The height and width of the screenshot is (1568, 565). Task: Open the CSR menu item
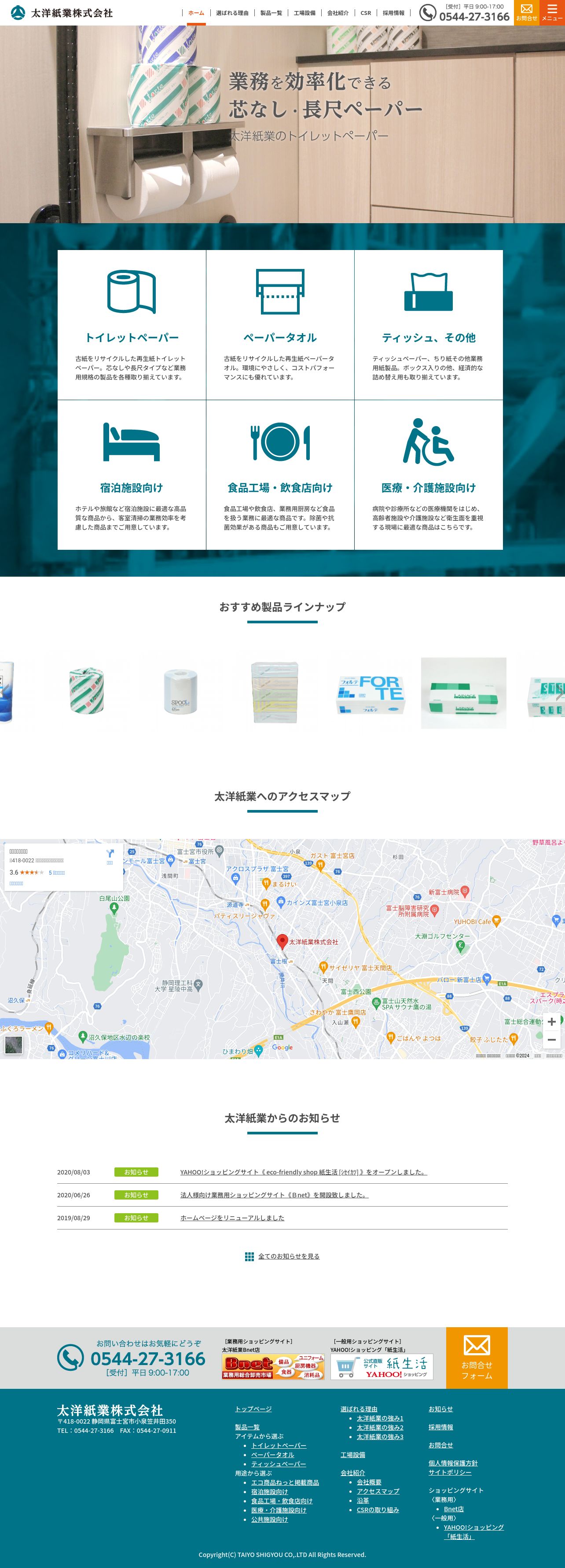pos(366,13)
